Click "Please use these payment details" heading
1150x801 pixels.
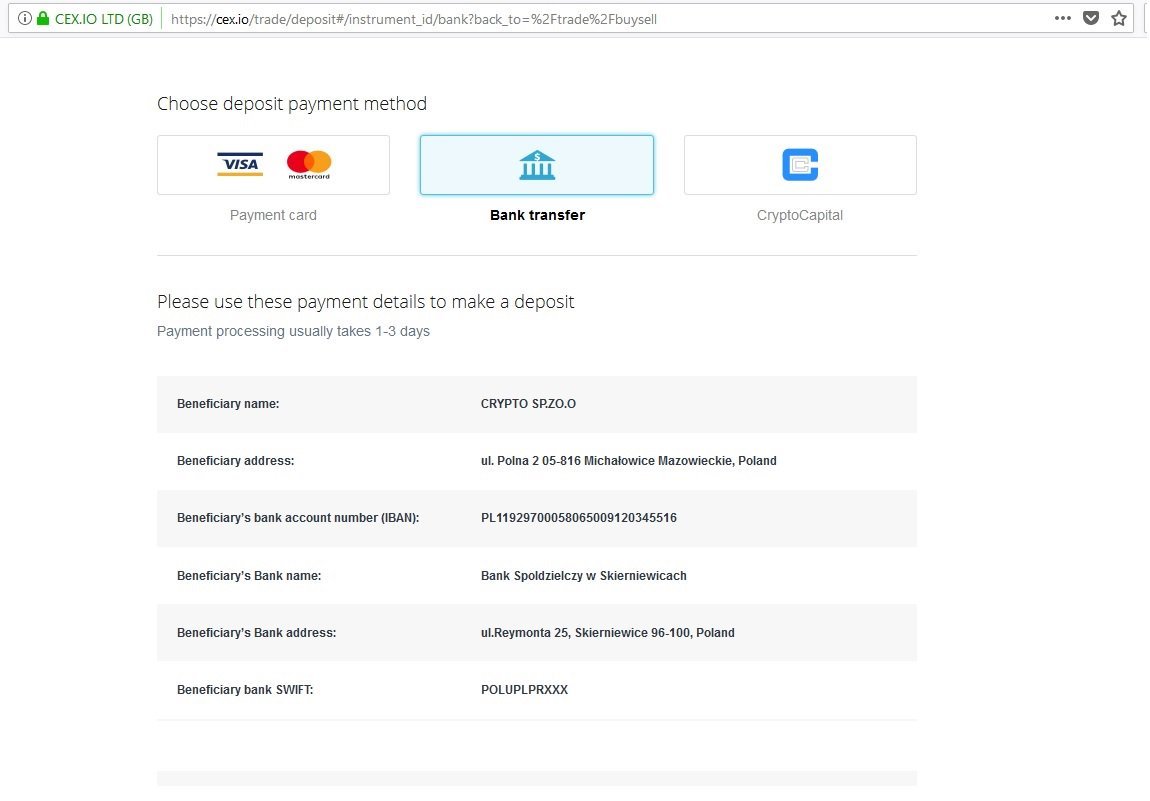365,301
